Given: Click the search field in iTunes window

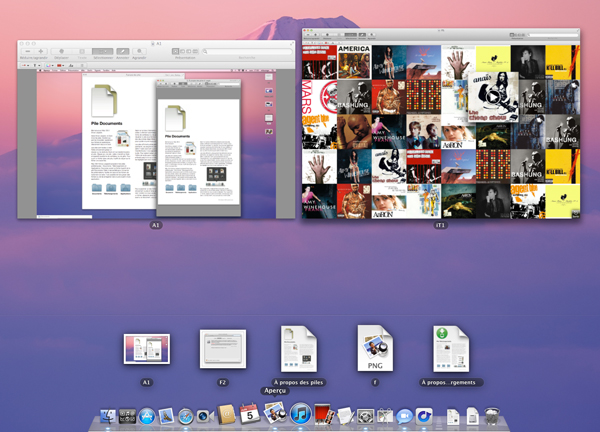Looking at the screenshot, I should [553, 35].
